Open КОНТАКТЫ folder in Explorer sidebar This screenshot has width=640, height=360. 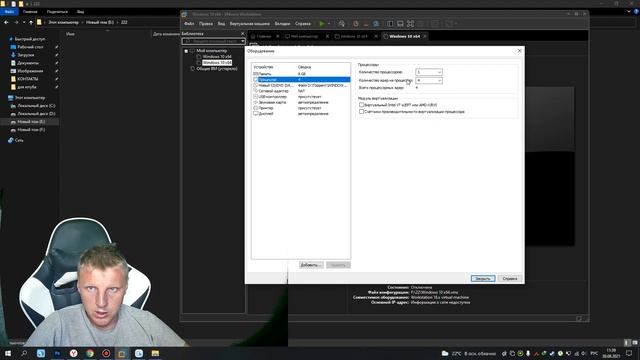[27, 79]
